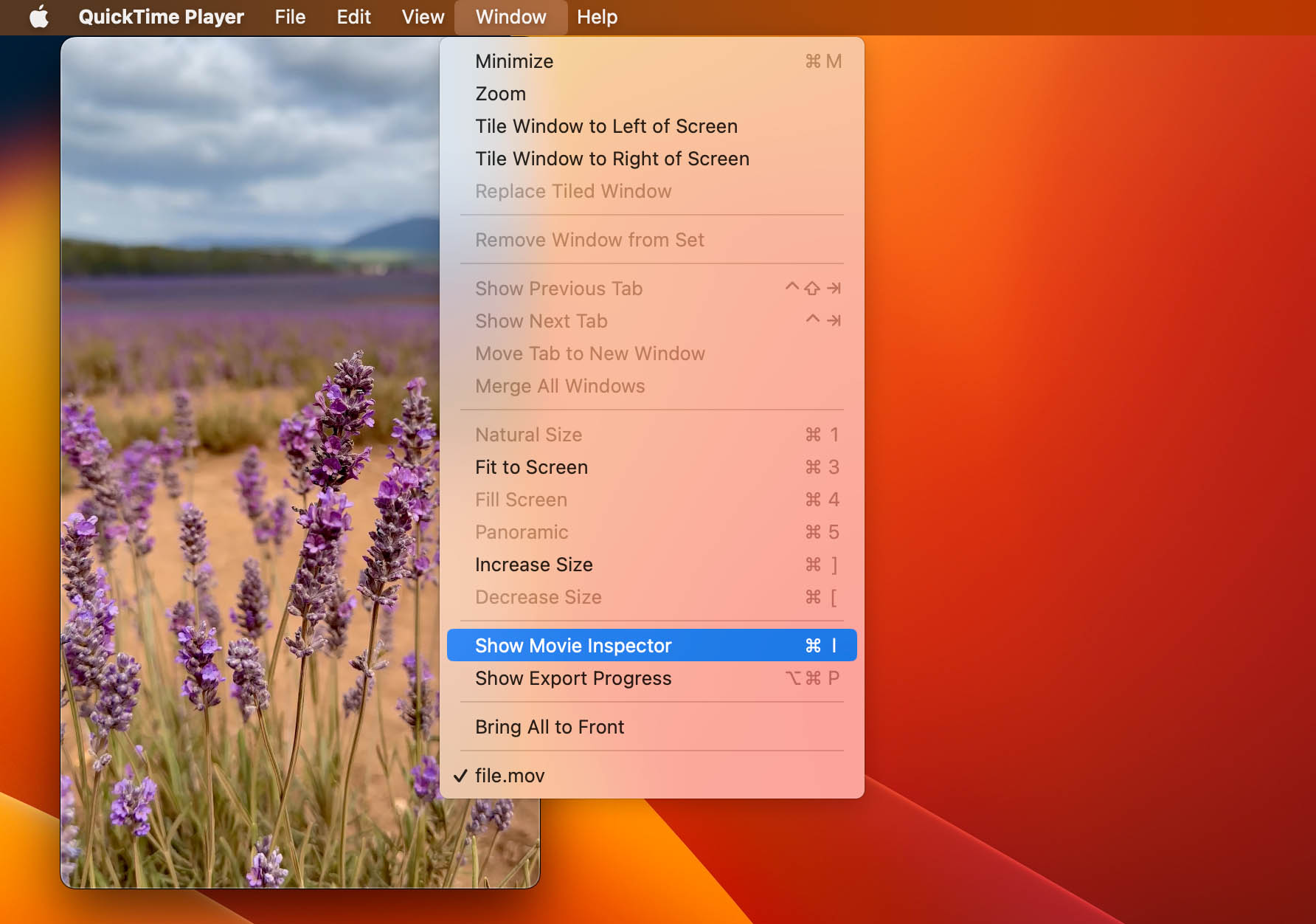This screenshot has height=924, width=1316.
Task: Click Show Movie Inspector
Action: click(x=651, y=646)
